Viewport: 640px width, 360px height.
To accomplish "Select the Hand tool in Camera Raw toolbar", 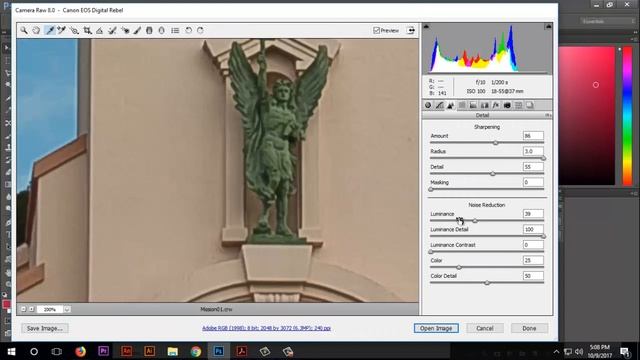I will pyautogui.click(x=36, y=30).
